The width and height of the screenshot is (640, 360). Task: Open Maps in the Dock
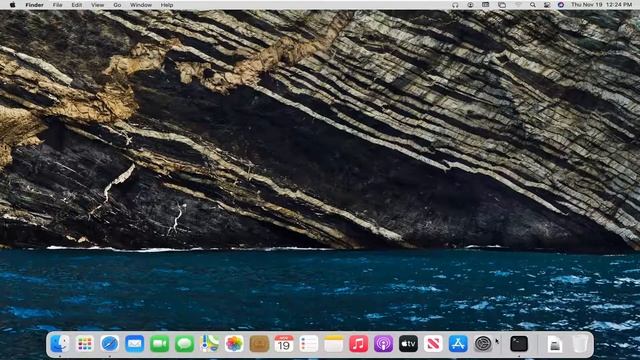[209, 344]
